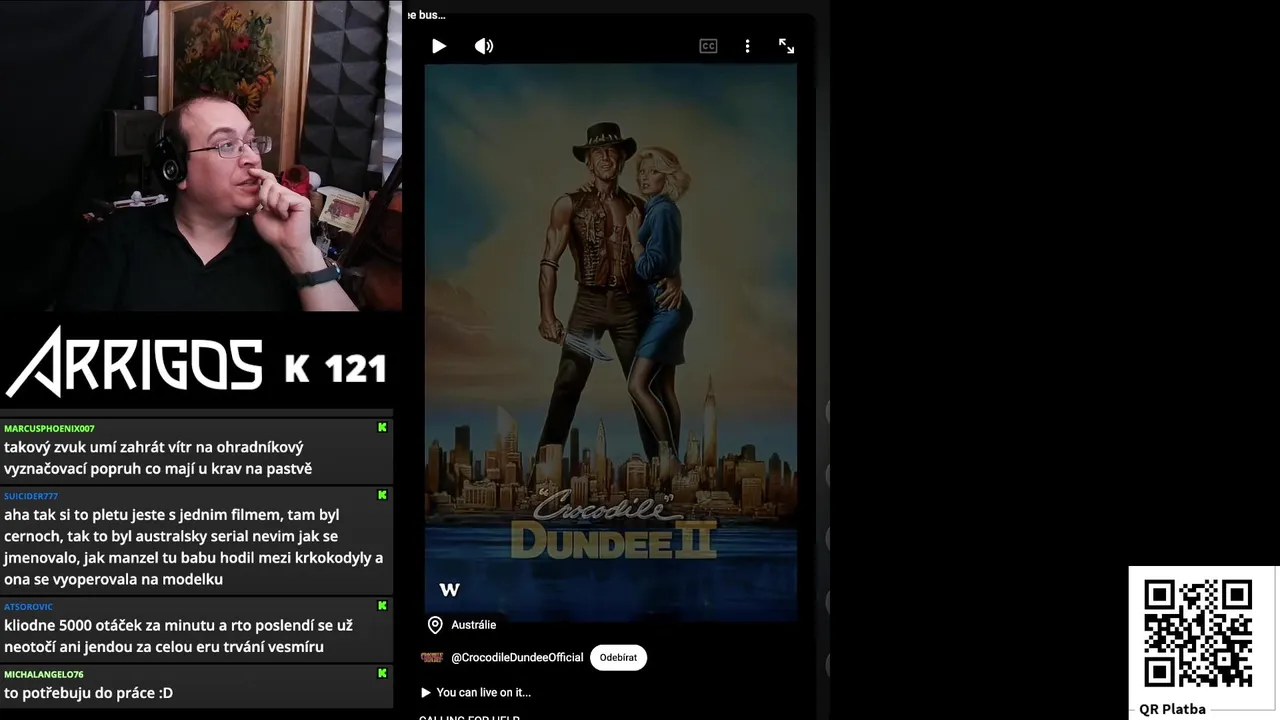The height and width of the screenshot is (720, 1280).
Task: Open the @CrocodileDundeeOfficial channel link
Action: pos(517,657)
